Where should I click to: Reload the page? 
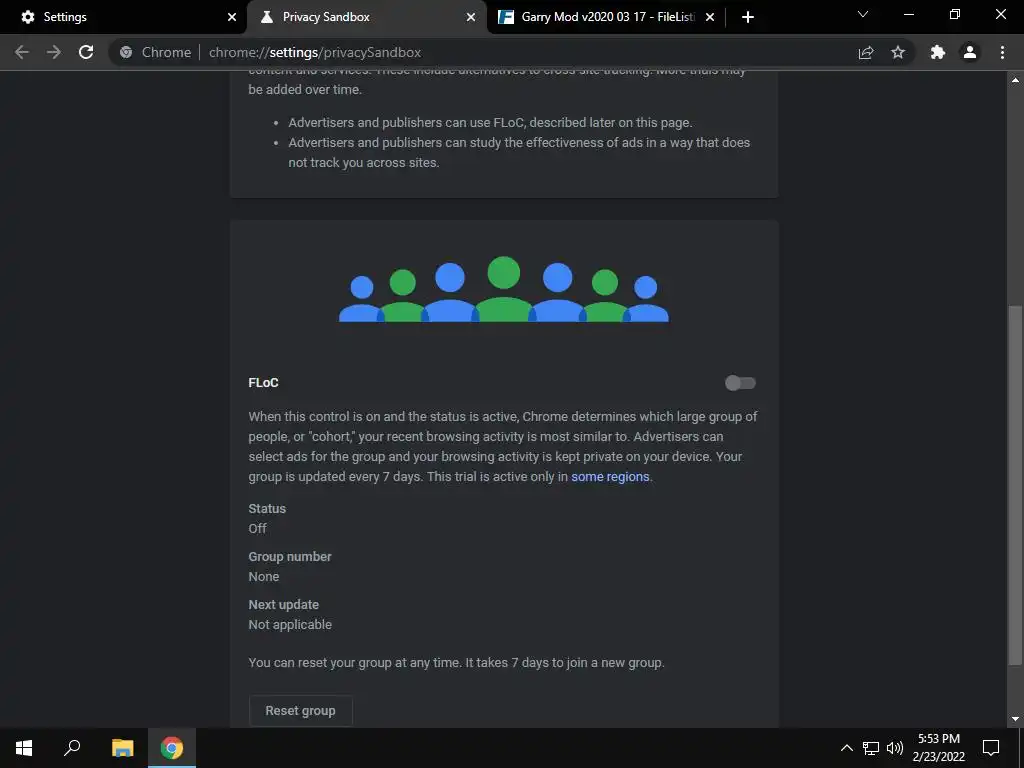point(86,52)
